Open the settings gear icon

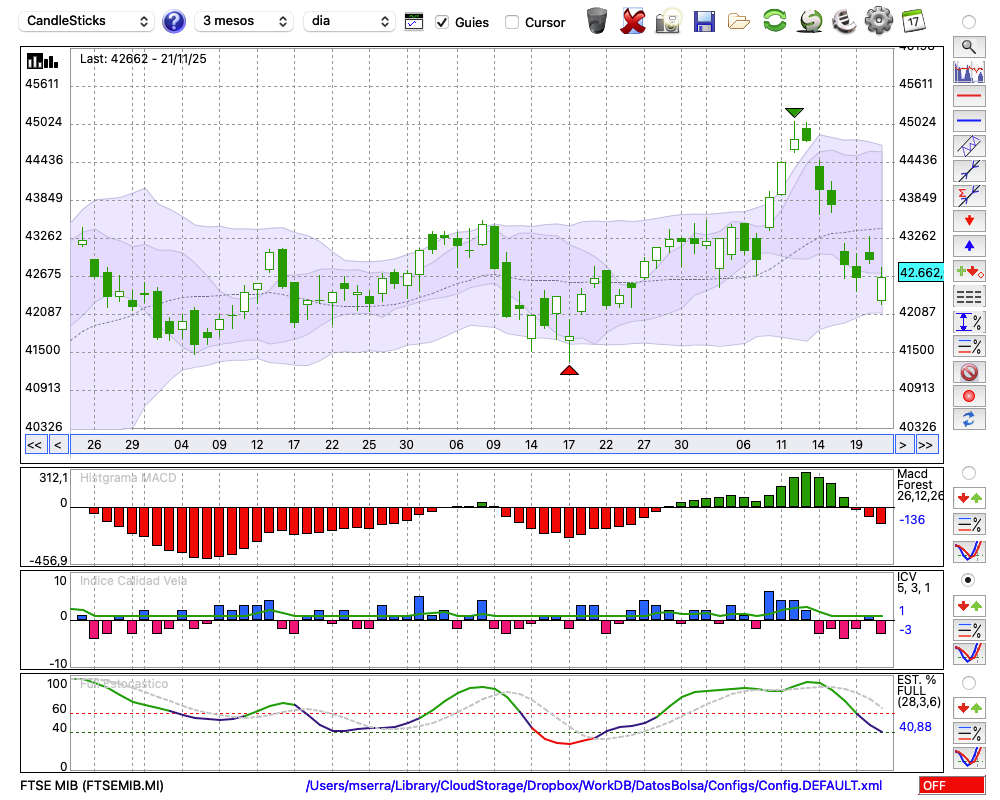coord(878,21)
